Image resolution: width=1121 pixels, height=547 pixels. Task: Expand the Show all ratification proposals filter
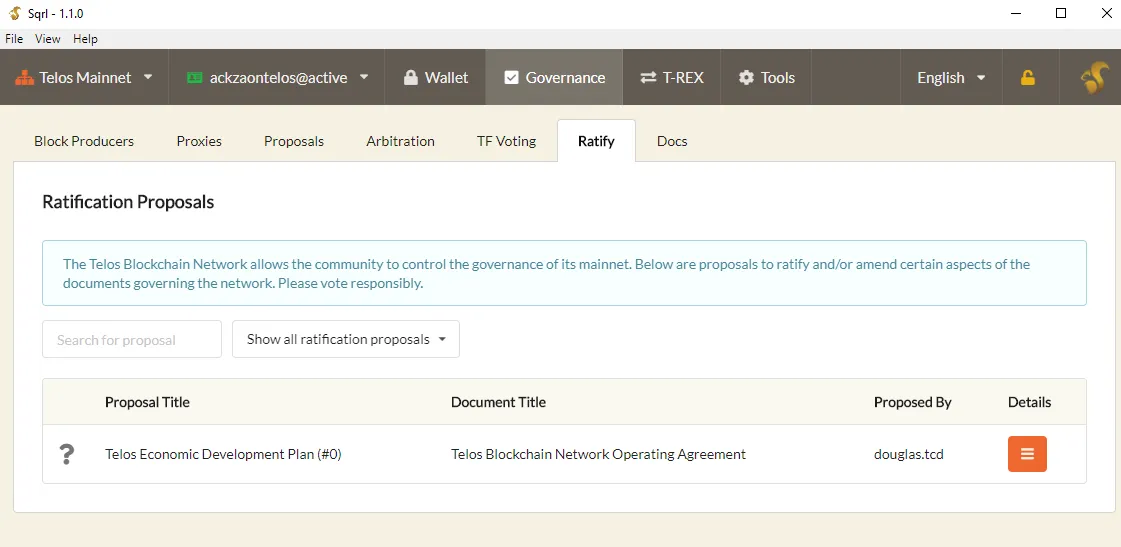pos(345,339)
